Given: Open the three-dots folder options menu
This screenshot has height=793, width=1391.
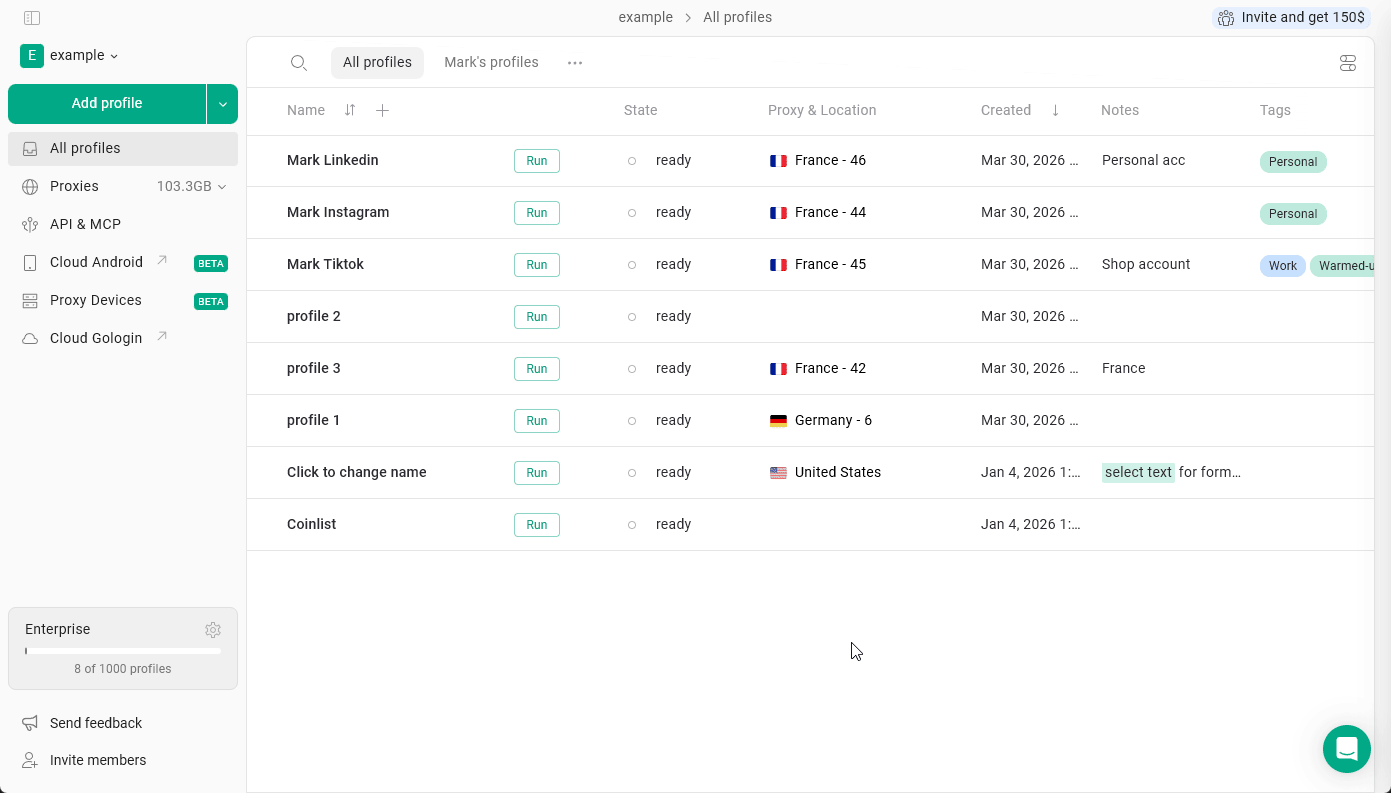Looking at the screenshot, I should pos(575,62).
